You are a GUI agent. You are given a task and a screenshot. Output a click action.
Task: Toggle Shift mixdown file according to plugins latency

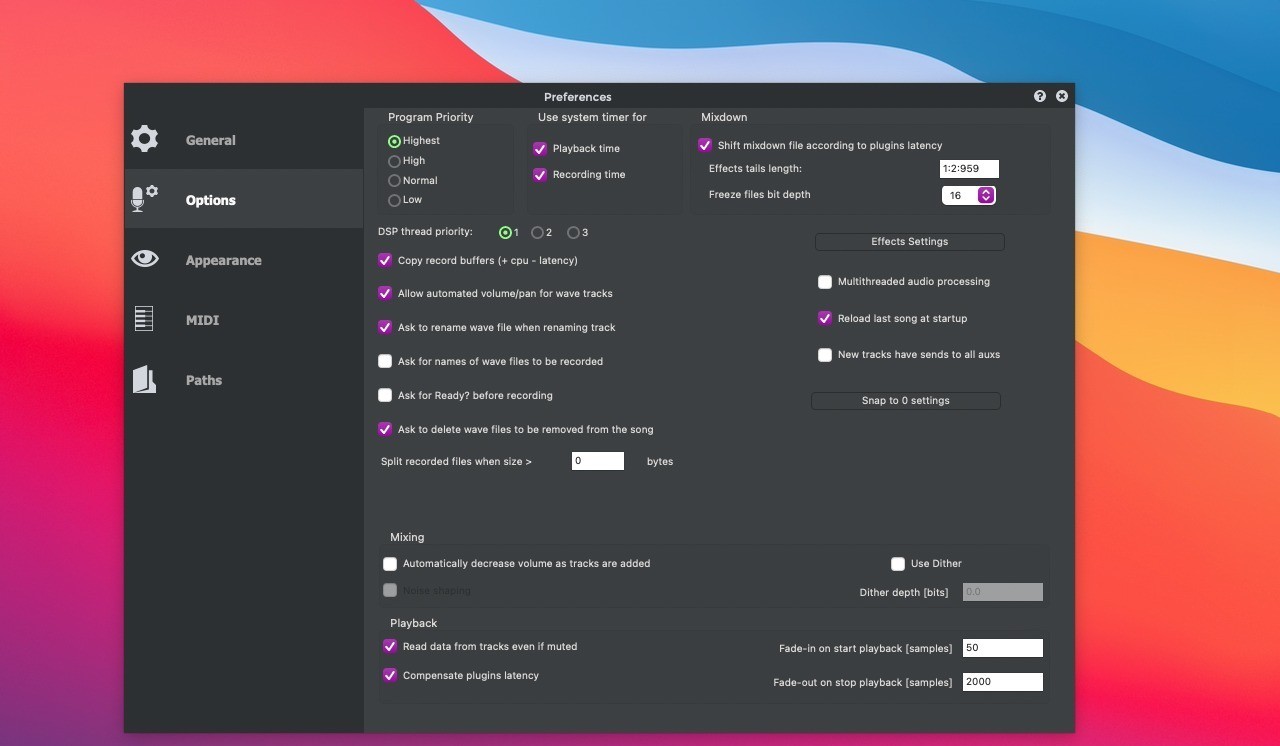click(x=705, y=145)
